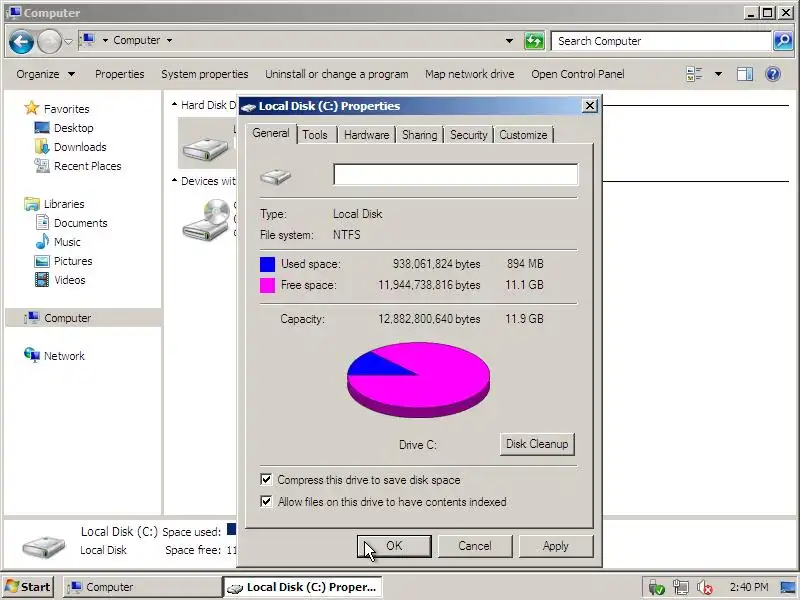Collapse the Hard Disk Drives group
This screenshot has width=800, height=600.
(x=174, y=105)
